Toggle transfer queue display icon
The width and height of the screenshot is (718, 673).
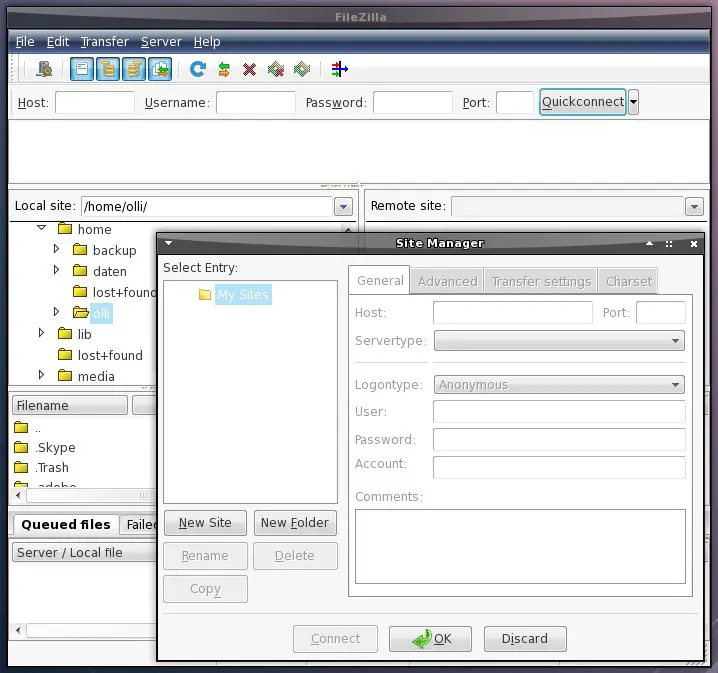coord(160,70)
